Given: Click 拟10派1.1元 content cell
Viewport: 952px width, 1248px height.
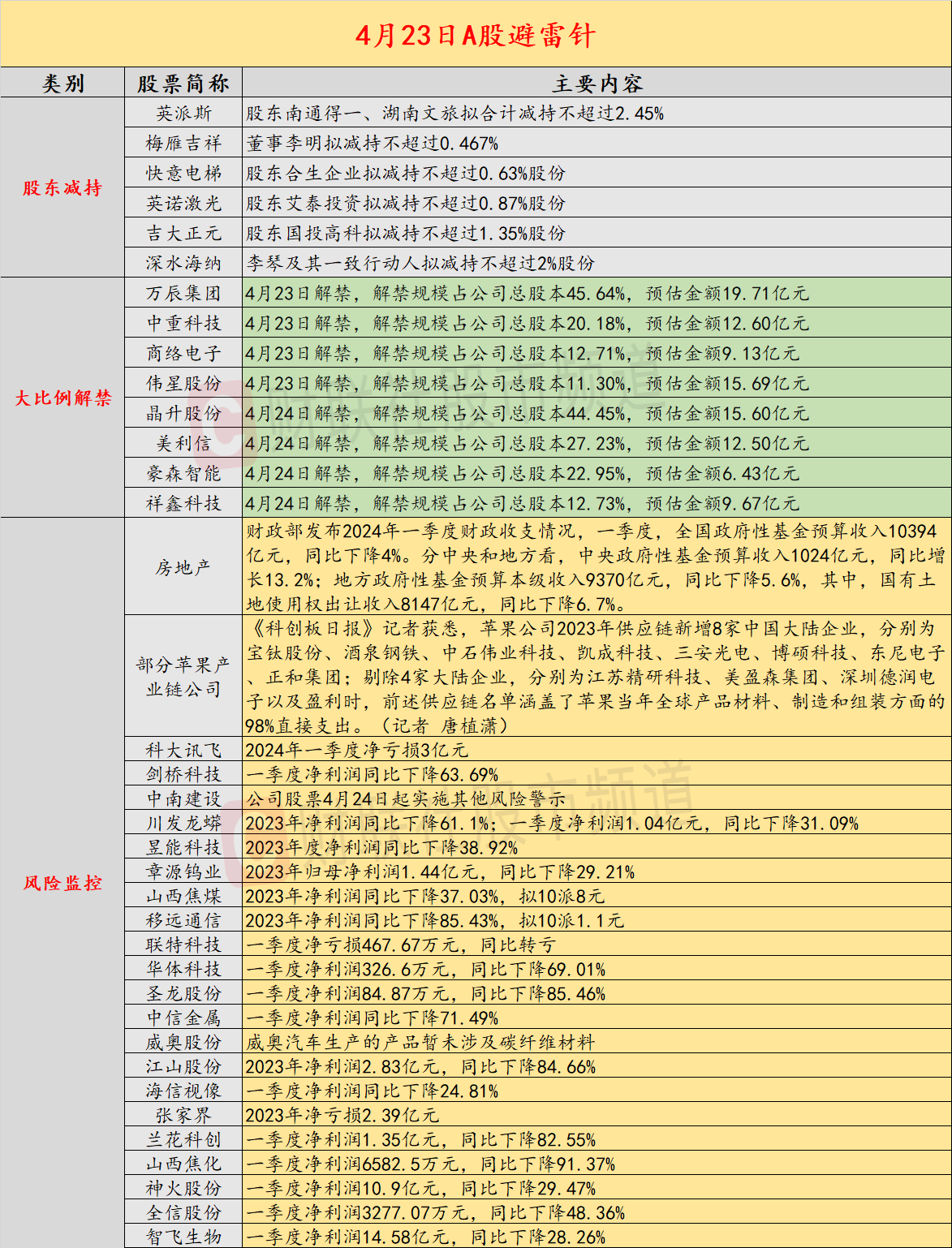Looking at the screenshot, I should coord(597,920).
